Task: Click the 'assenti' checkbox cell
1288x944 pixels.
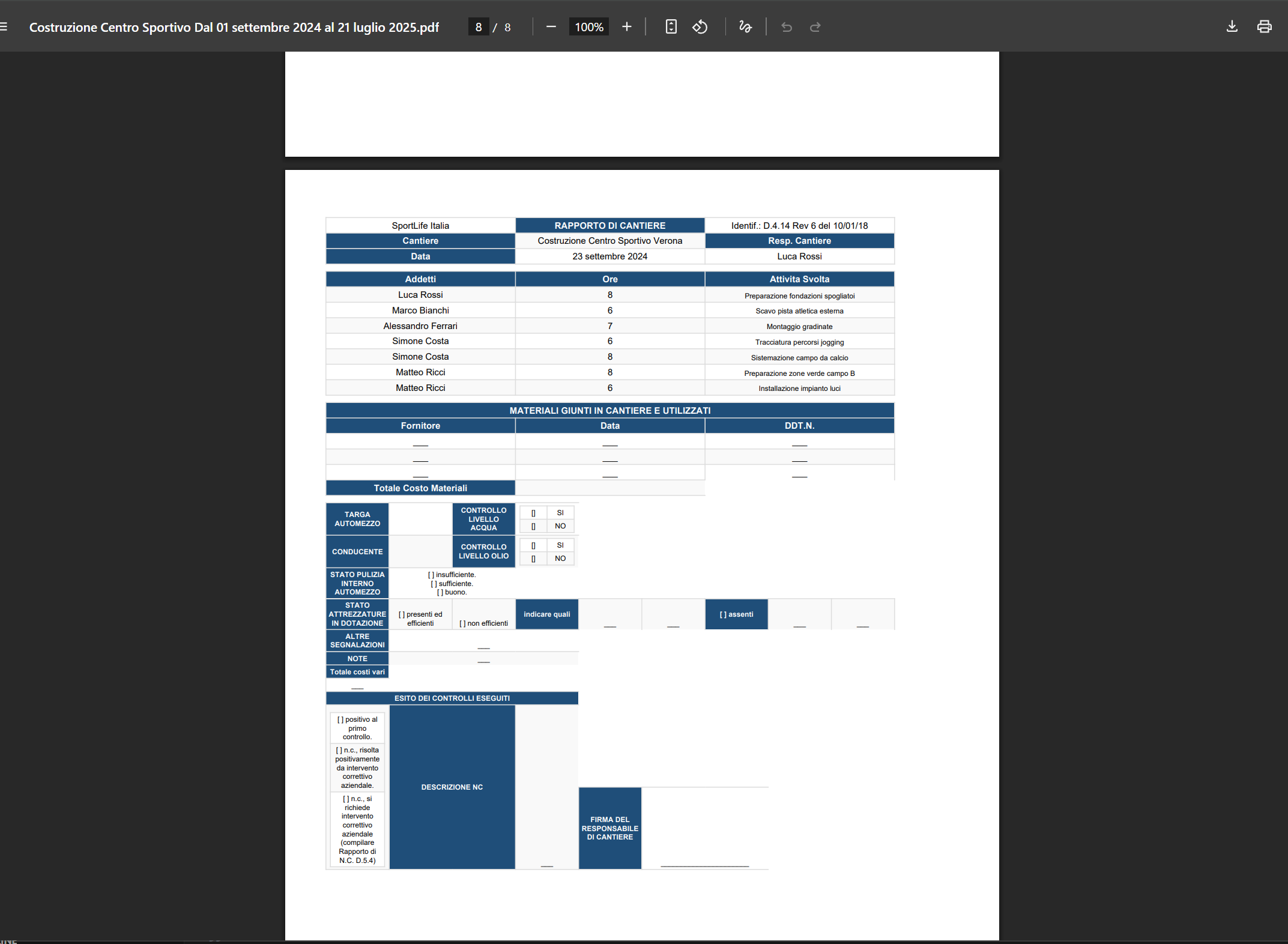Action: tap(736, 614)
